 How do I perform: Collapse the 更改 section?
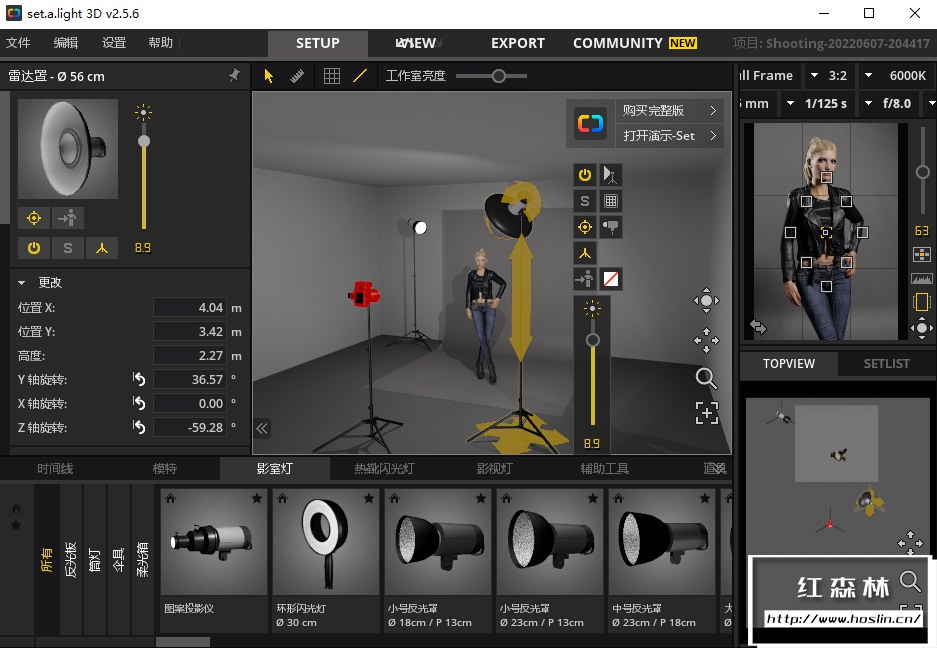(x=22, y=283)
